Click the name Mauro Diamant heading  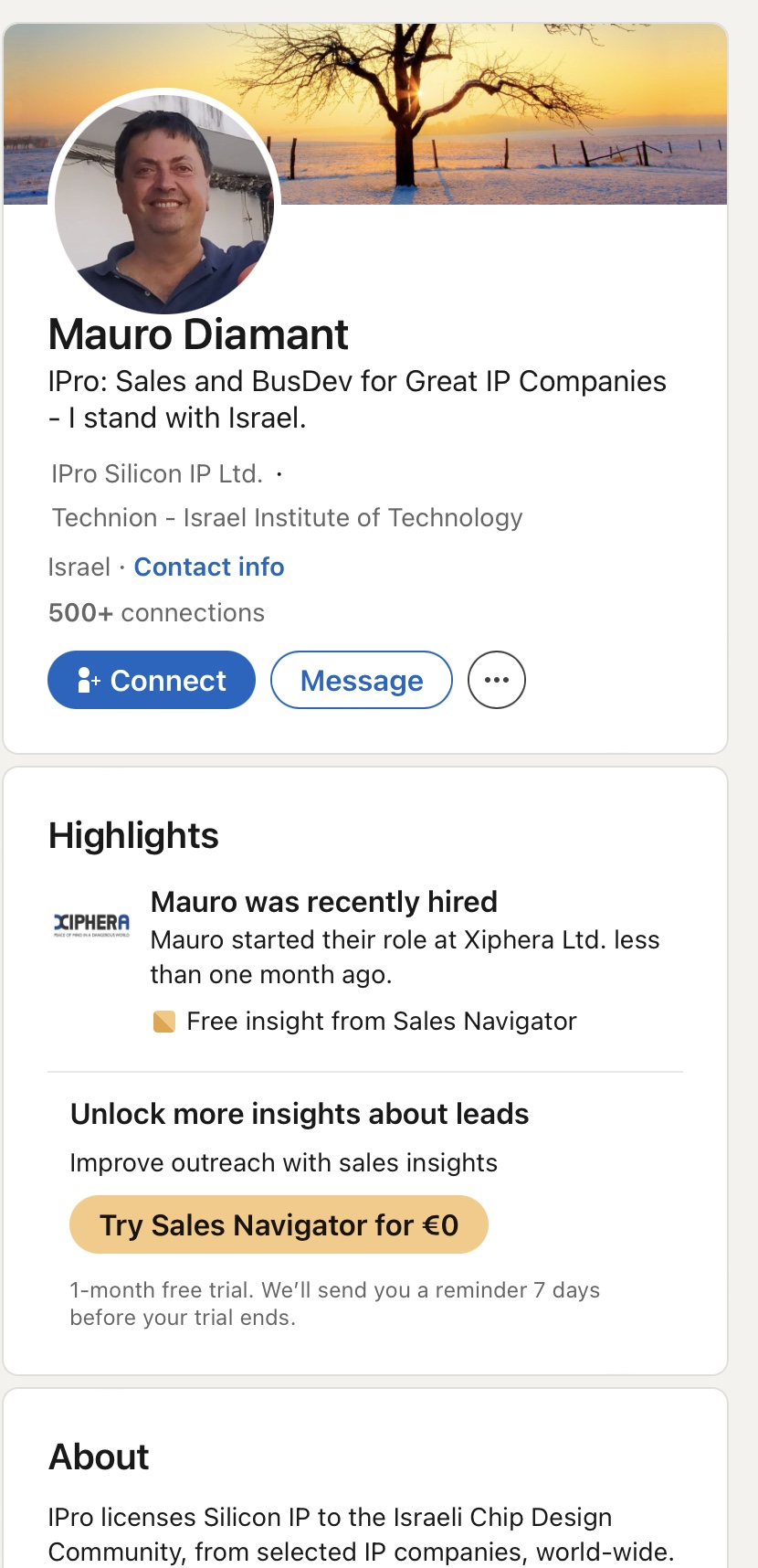pos(198,334)
